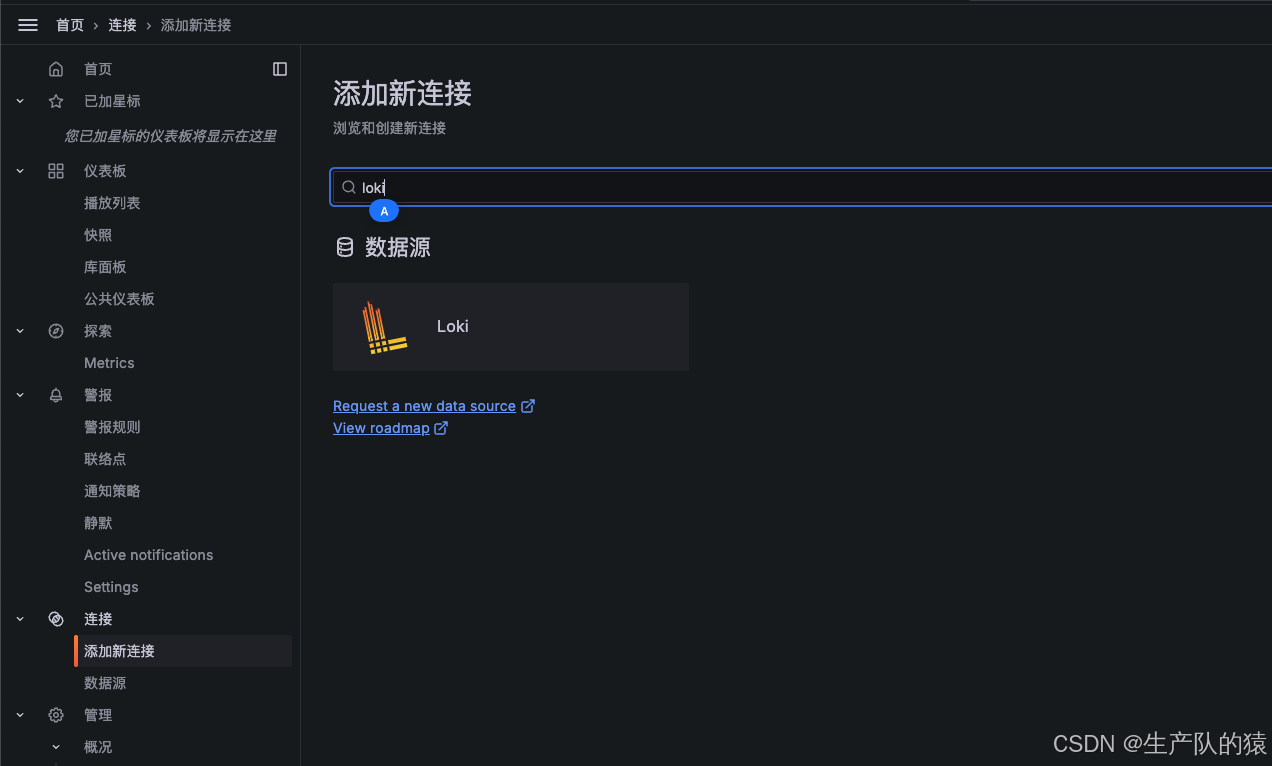1272x766 pixels.
Task: Open 连接 in the sidebar
Action: (98, 619)
